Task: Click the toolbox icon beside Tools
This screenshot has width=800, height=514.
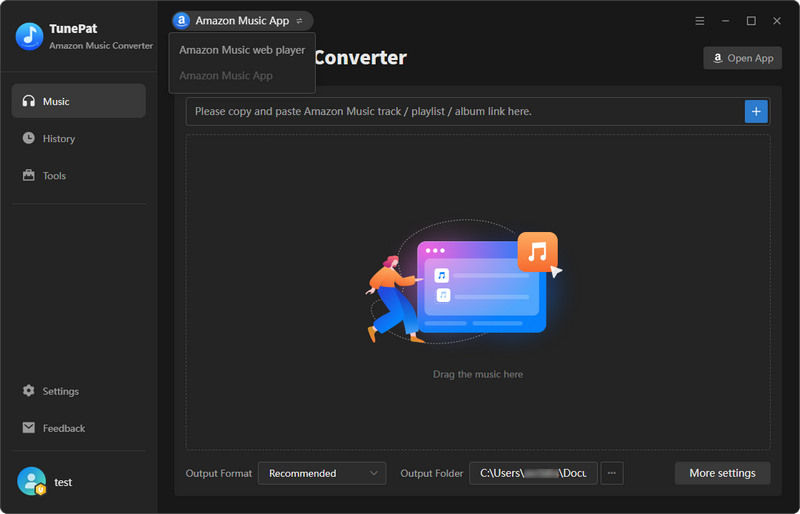Action: pos(29,175)
